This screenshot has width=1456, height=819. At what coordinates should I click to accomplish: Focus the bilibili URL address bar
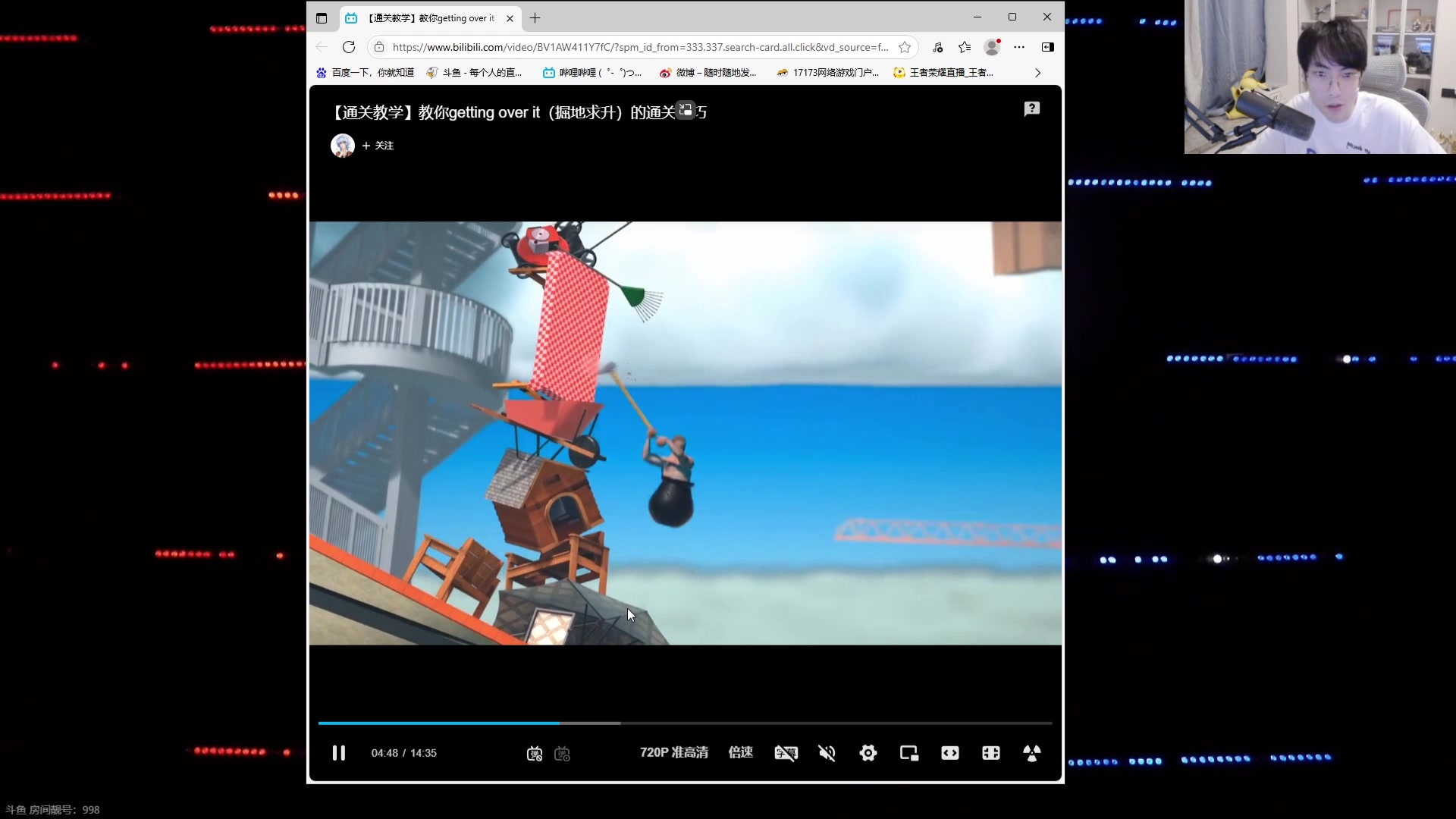[x=640, y=47]
